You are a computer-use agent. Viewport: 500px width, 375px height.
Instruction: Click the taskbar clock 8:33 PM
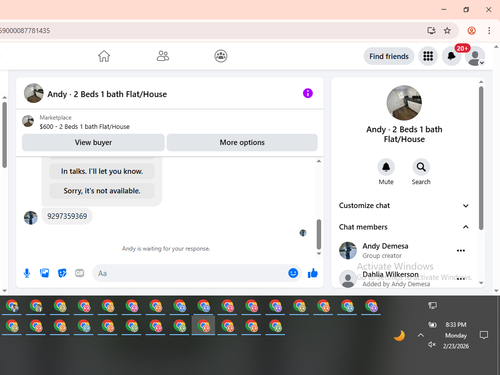(x=456, y=325)
